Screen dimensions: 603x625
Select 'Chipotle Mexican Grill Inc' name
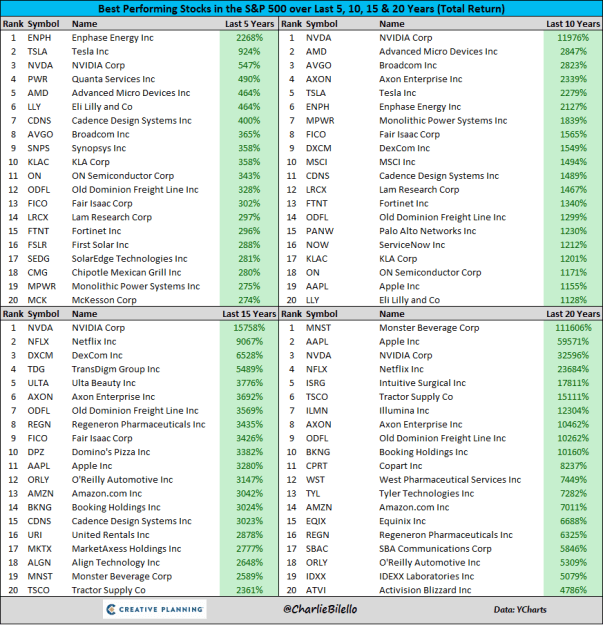pos(126,273)
